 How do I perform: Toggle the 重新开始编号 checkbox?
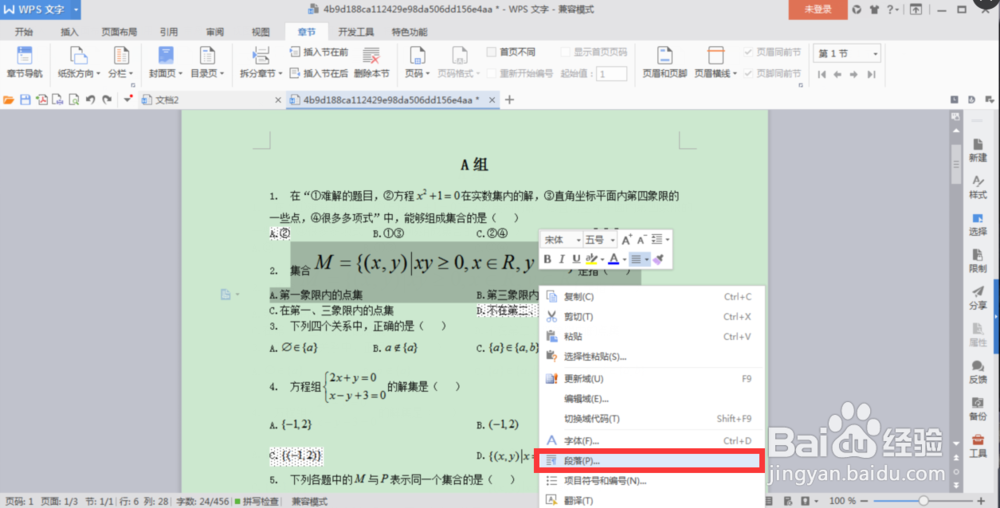click(491, 73)
